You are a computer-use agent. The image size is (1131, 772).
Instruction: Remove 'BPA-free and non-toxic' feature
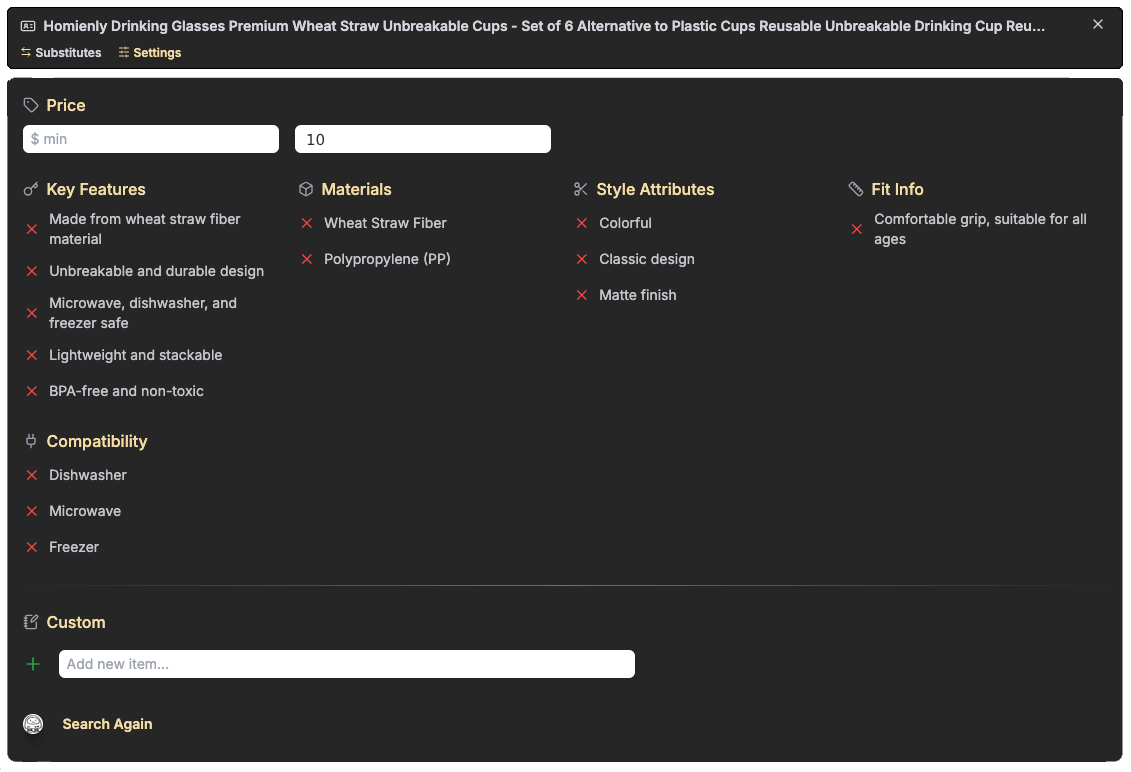tap(32, 391)
